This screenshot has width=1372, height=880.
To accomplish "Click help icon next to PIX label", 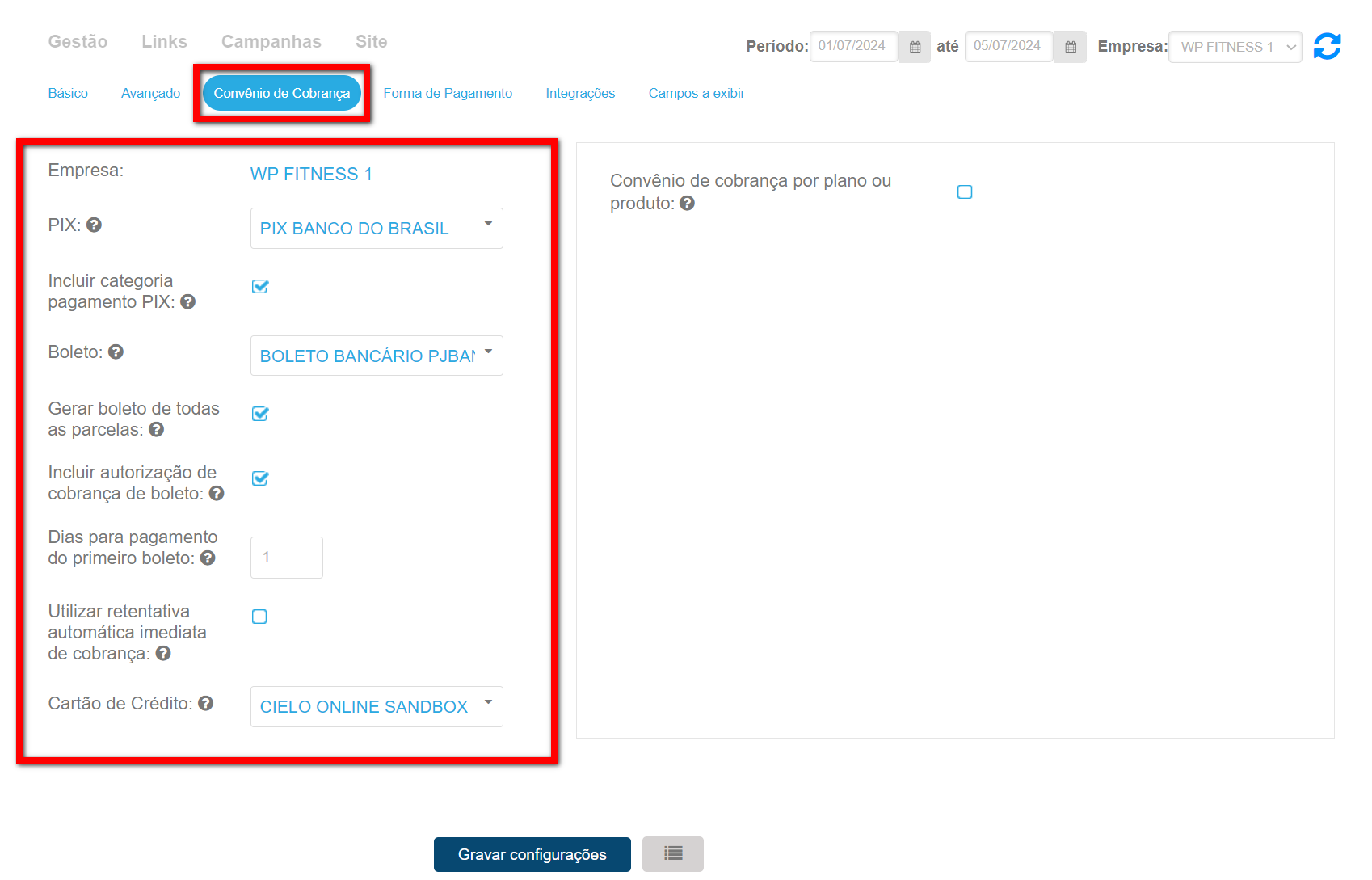I will point(94,225).
